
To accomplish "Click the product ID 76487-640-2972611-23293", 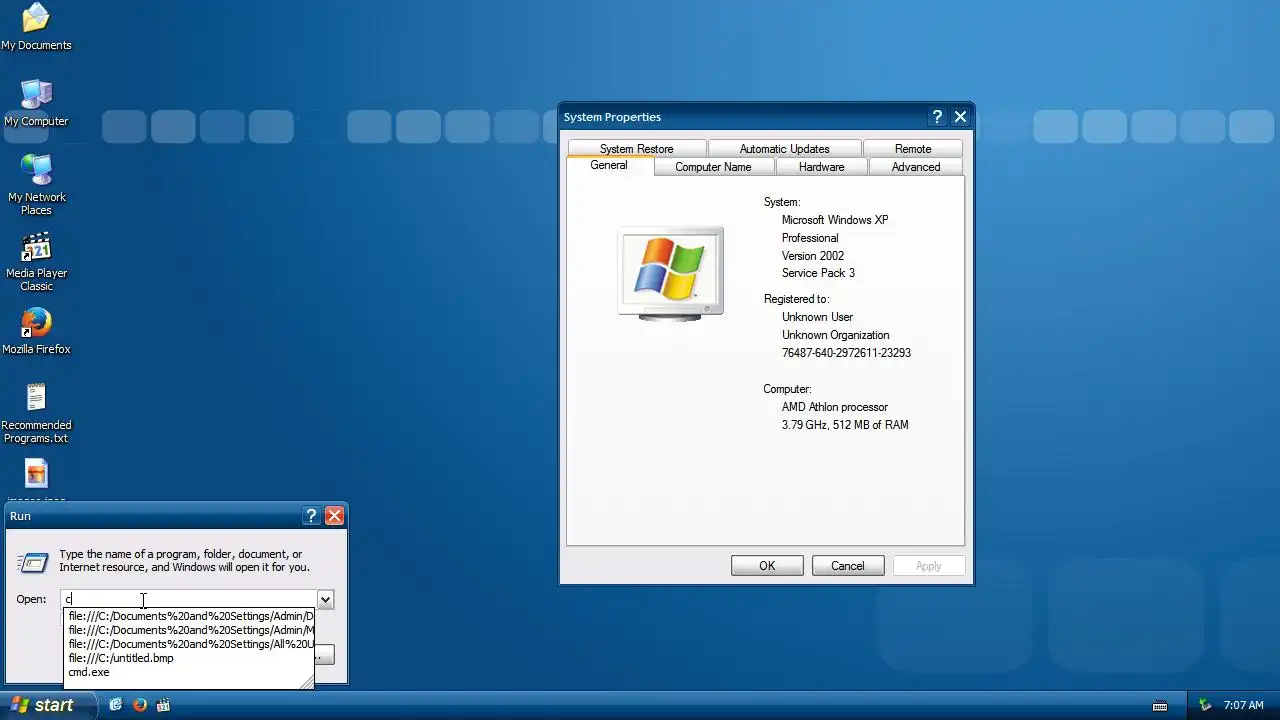I will [846, 353].
